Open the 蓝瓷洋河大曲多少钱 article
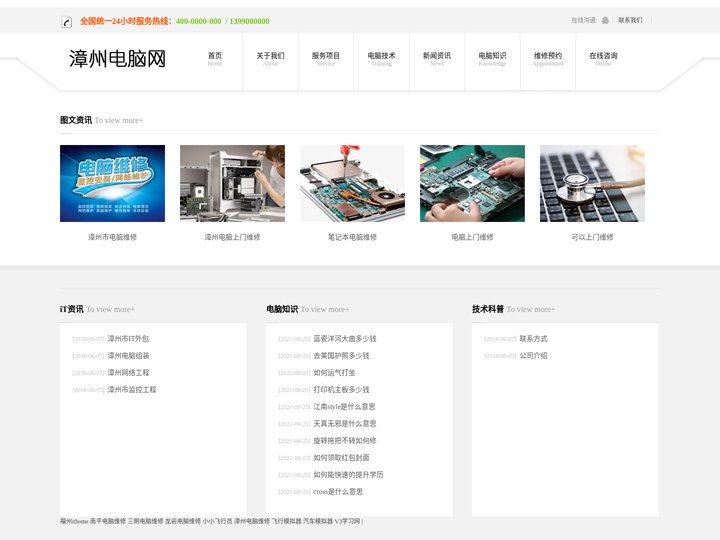 click(345, 338)
